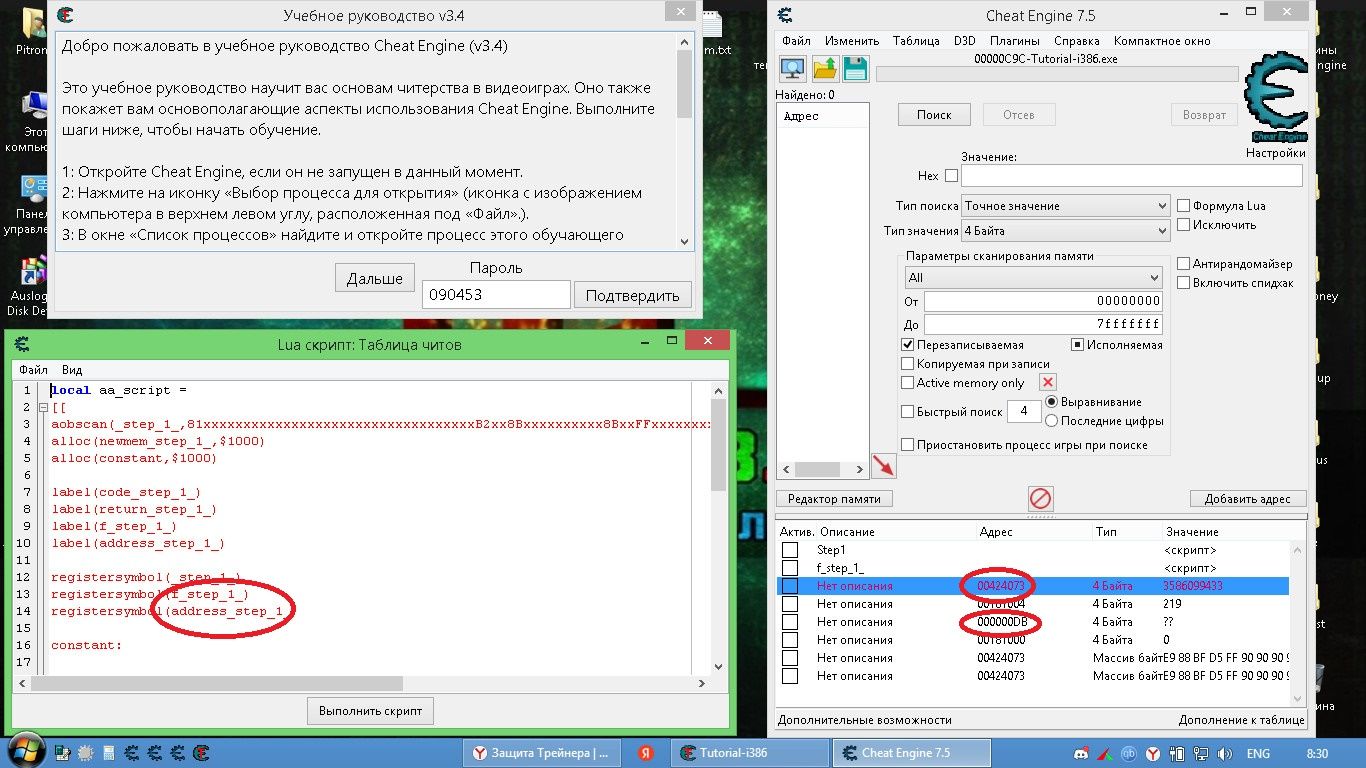Screen dimensions: 1366x768
Task: Select the Последние цифры radio button
Action: click(x=1052, y=421)
